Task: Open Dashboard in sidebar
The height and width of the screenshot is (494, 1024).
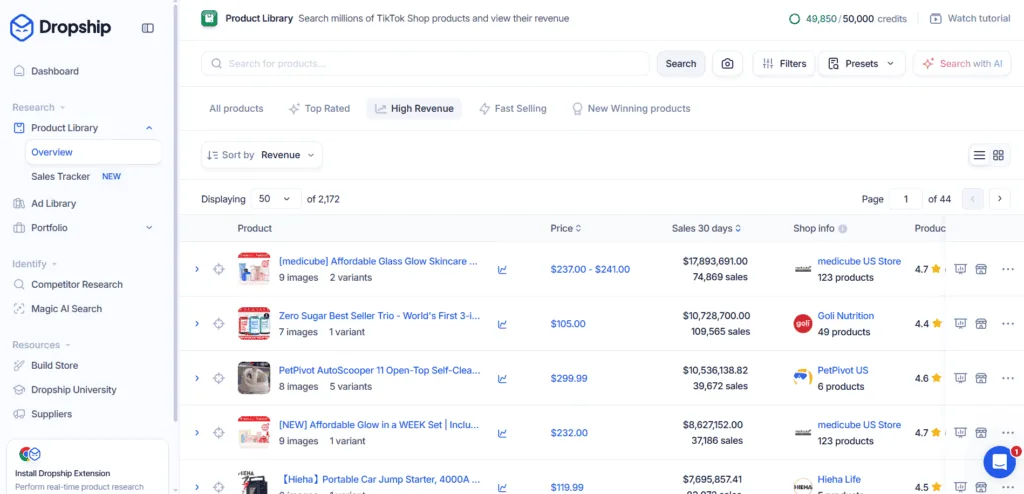Action: point(55,71)
